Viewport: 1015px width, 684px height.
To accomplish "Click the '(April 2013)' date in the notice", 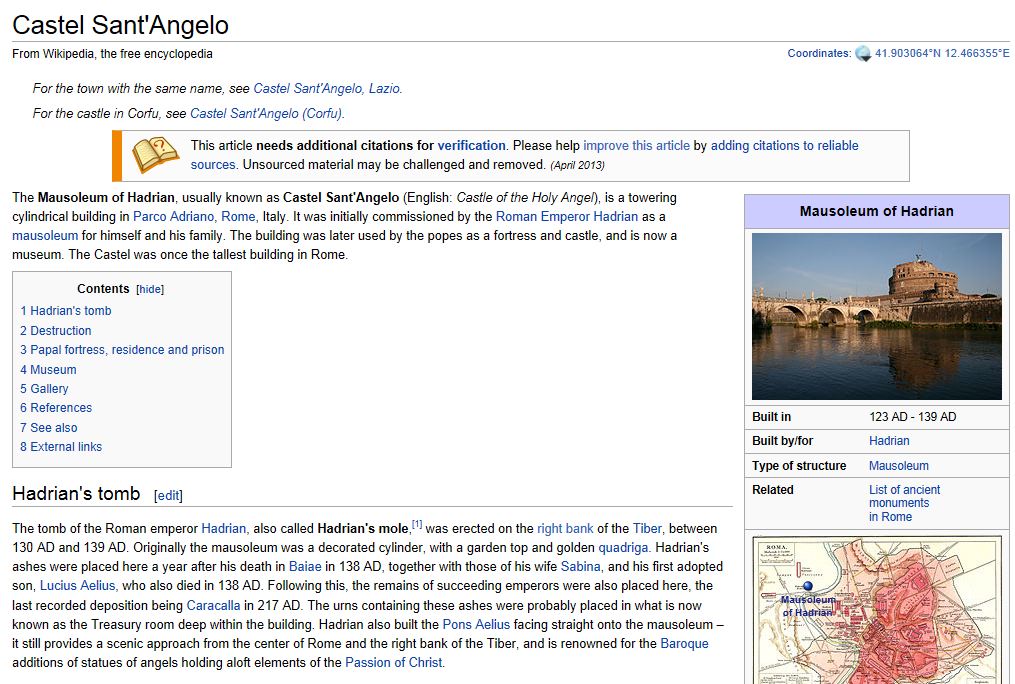I will click(577, 166).
